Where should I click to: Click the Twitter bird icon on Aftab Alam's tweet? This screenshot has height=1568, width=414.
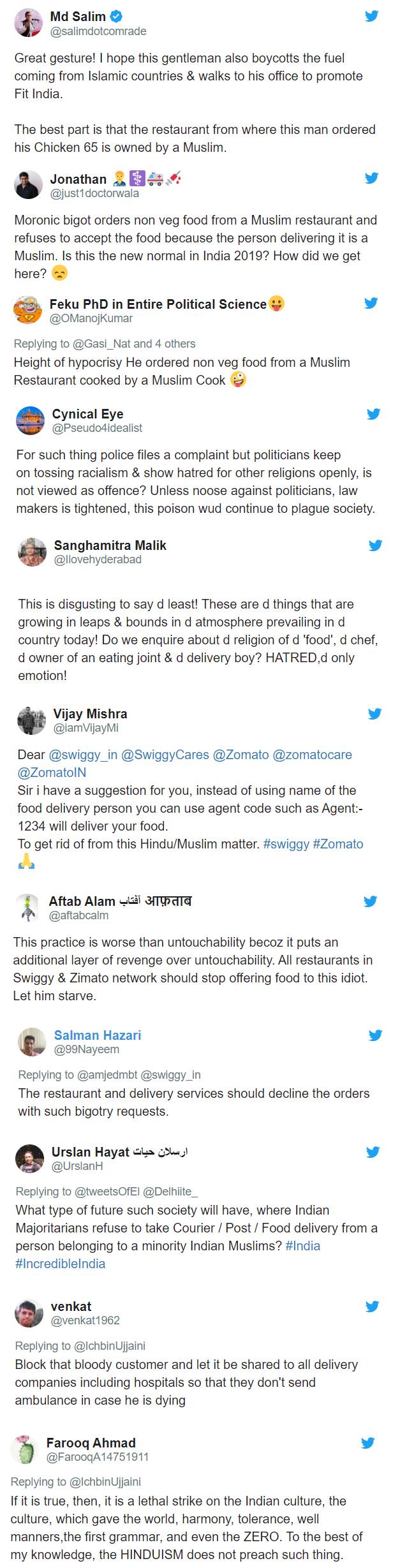(x=370, y=901)
